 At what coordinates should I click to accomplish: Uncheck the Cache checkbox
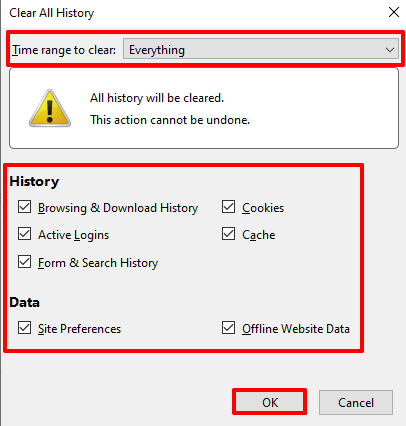click(x=228, y=234)
